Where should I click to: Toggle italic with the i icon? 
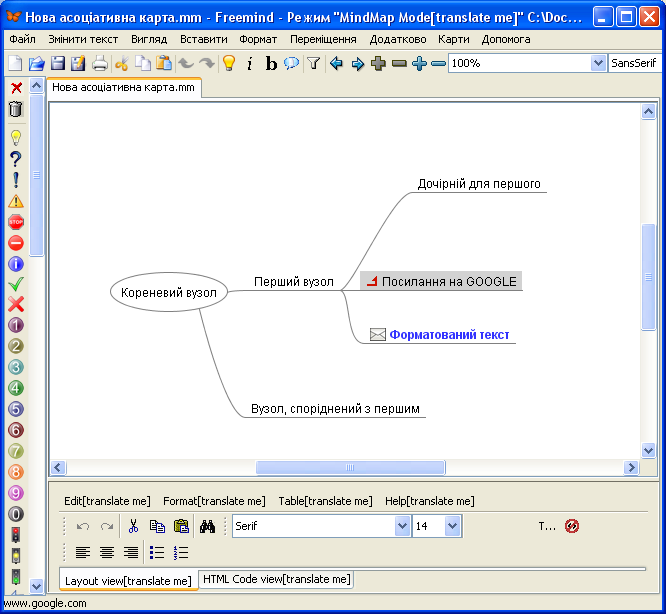250,63
